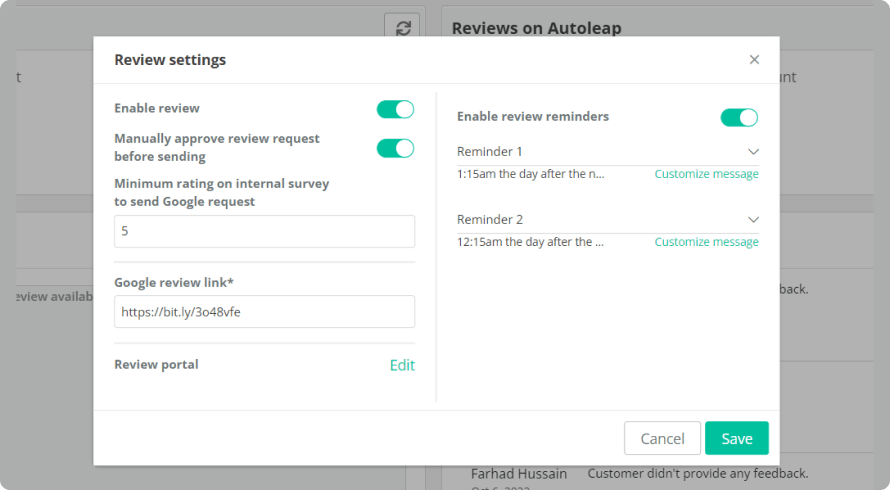Disable manual approval of review requests
This screenshot has height=490, width=890.
coord(395,148)
